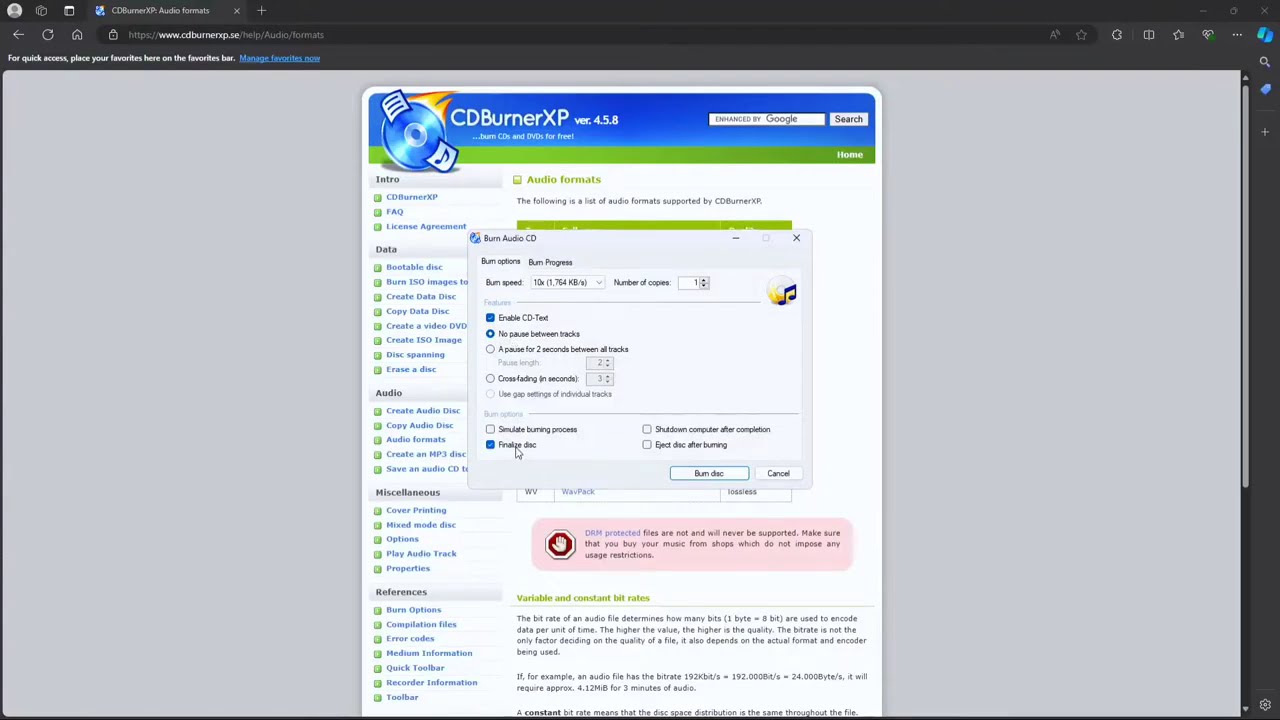Open the Recorder Information link

click(x=432, y=683)
